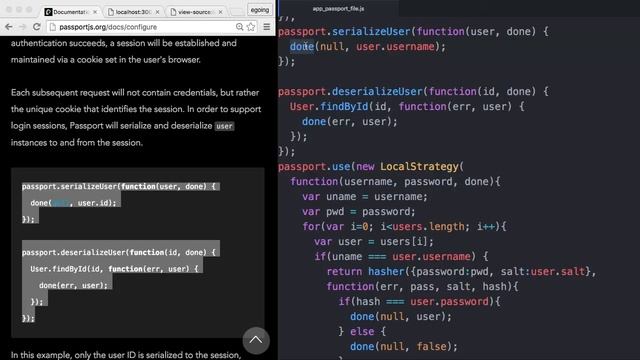Click the scroll-to-top chevron circle button
Image resolution: width=640 pixels, height=360 pixels.
pyautogui.click(x=256, y=340)
